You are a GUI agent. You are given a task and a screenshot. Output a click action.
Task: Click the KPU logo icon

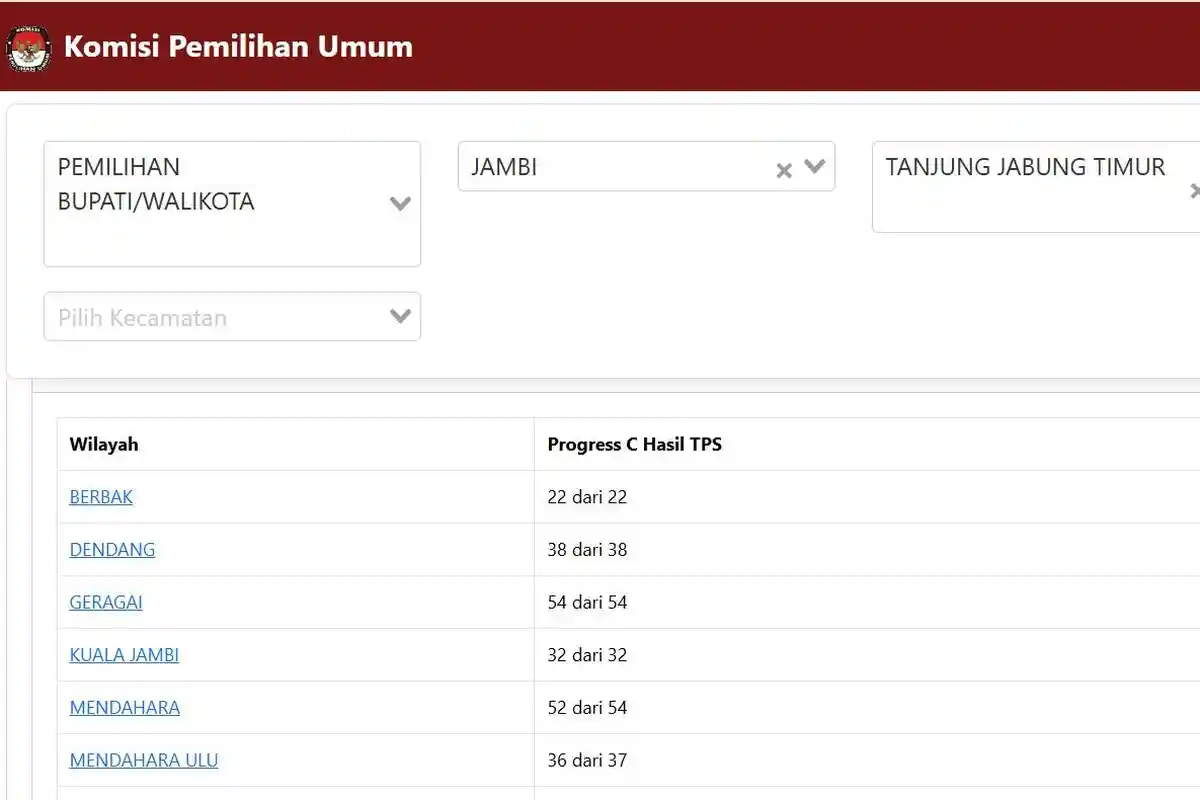[x=28, y=47]
